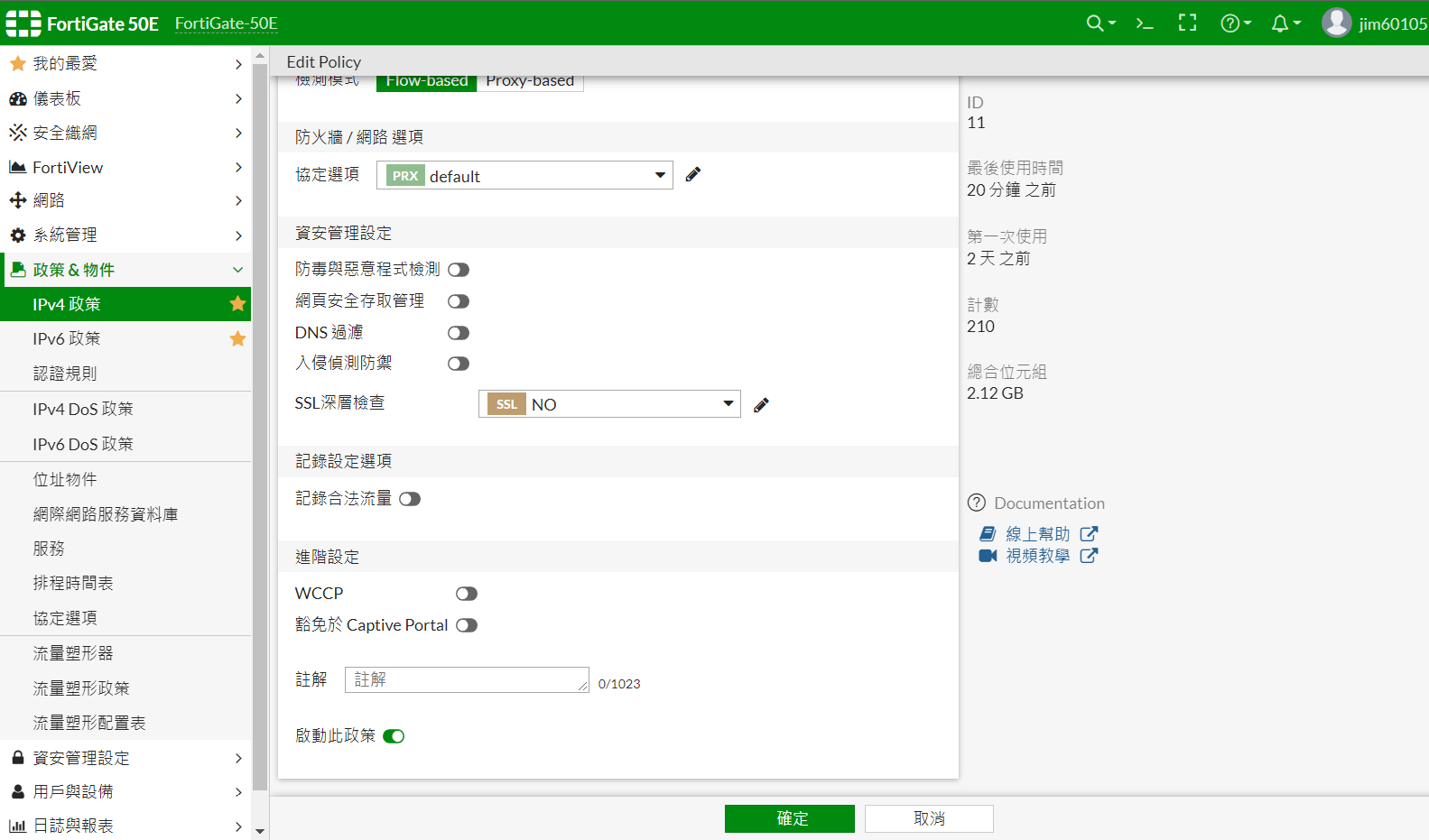This screenshot has width=1429, height=840.
Task: Click the 註解 comment text field
Action: click(466, 680)
